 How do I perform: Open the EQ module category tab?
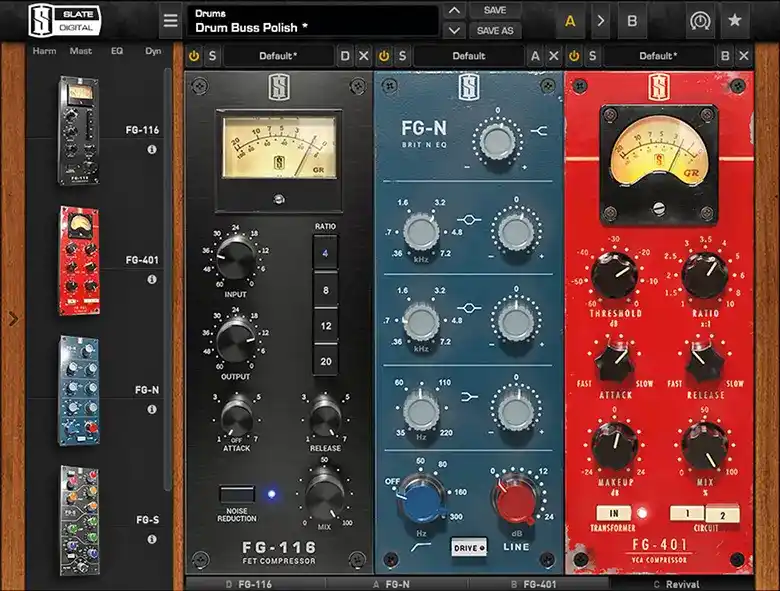117,51
